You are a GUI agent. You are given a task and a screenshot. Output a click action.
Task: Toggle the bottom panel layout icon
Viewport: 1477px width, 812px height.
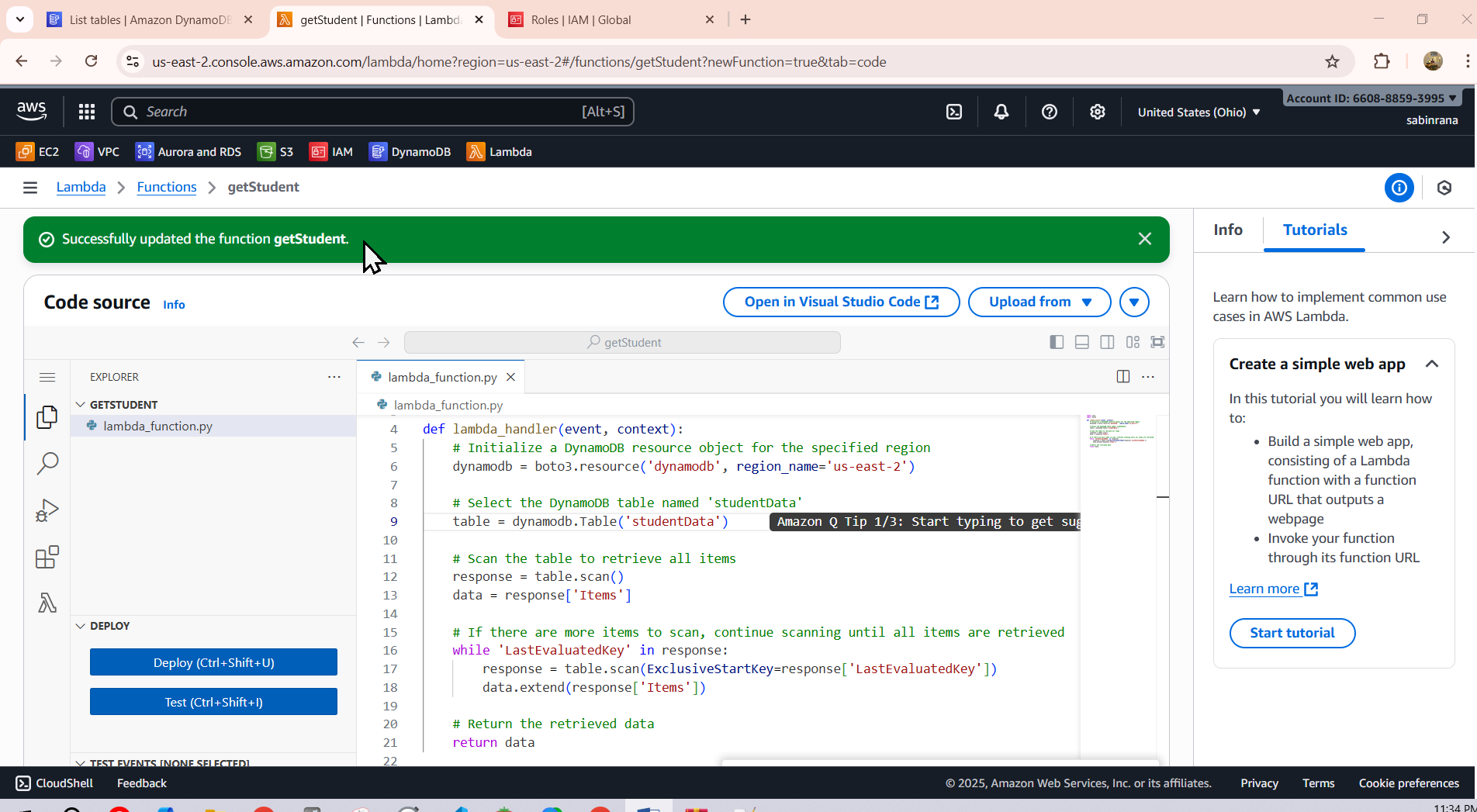pos(1082,342)
